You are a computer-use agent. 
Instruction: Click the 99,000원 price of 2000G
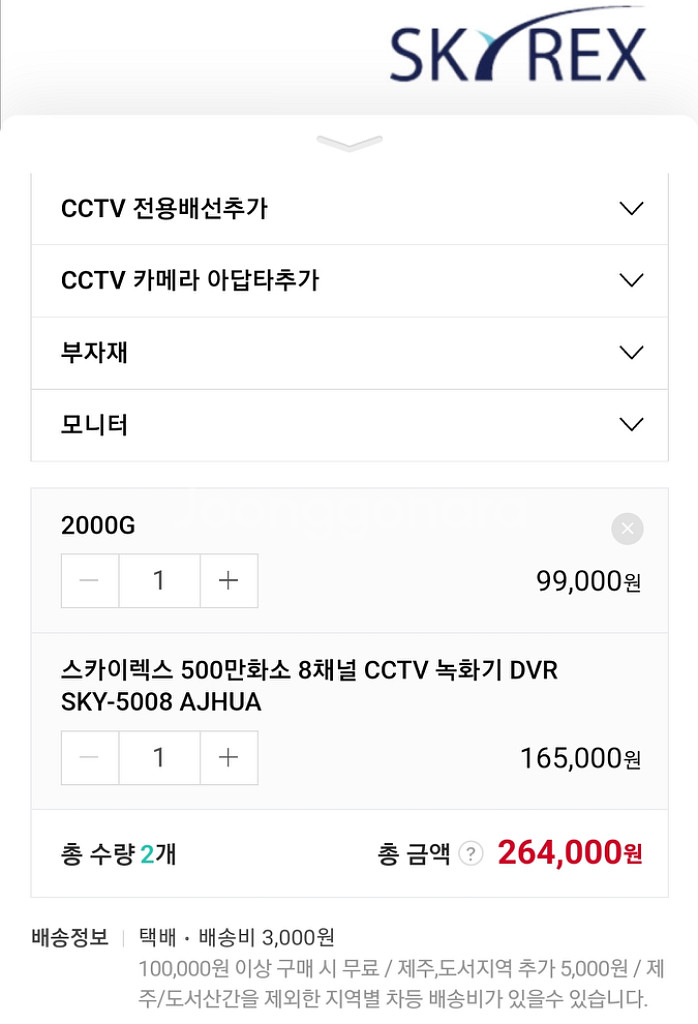click(588, 581)
